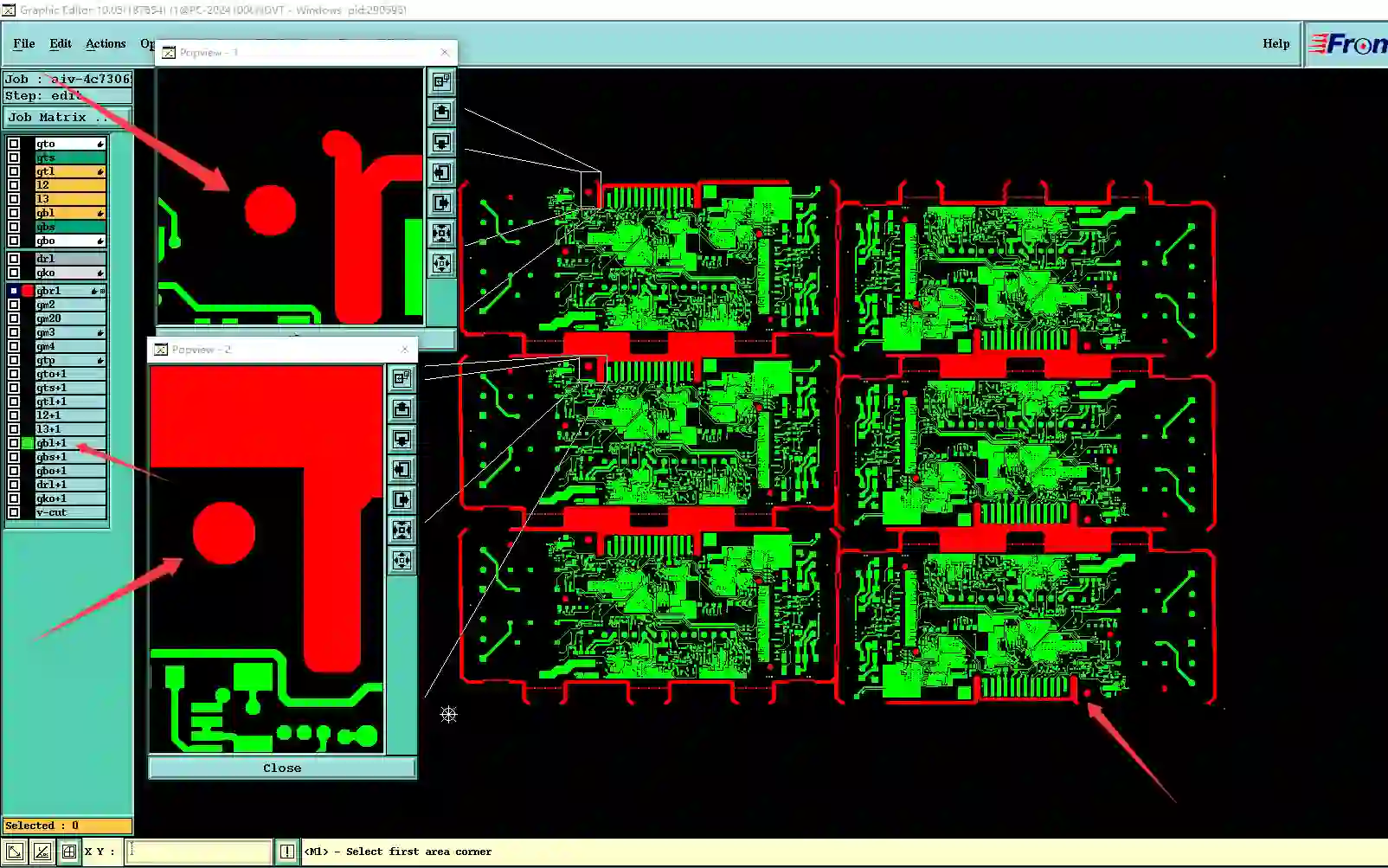Toggle the drl layer checkbox

tap(14, 259)
